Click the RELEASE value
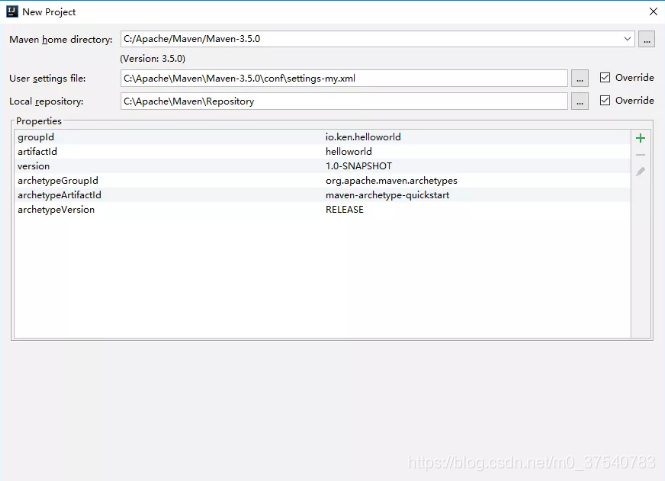Image resolution: width=665 pixels, height=481 pixels. (x=344, y=210)
